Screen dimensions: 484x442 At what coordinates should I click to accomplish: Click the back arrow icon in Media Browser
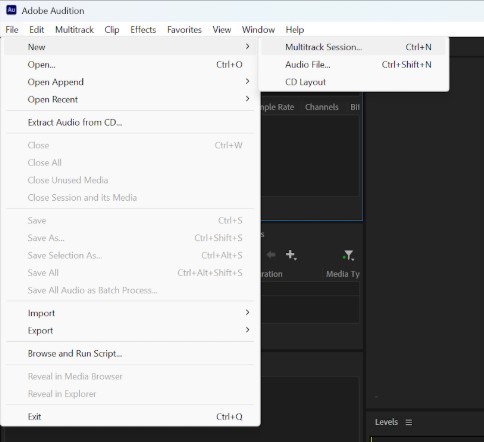(271, 255)
